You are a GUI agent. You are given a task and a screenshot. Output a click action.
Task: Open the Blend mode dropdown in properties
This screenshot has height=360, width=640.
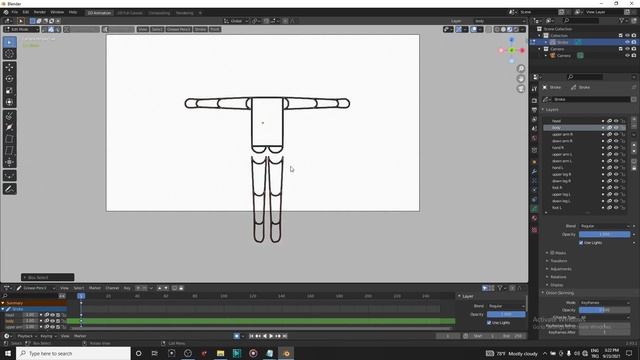click(x=604, y=226)
